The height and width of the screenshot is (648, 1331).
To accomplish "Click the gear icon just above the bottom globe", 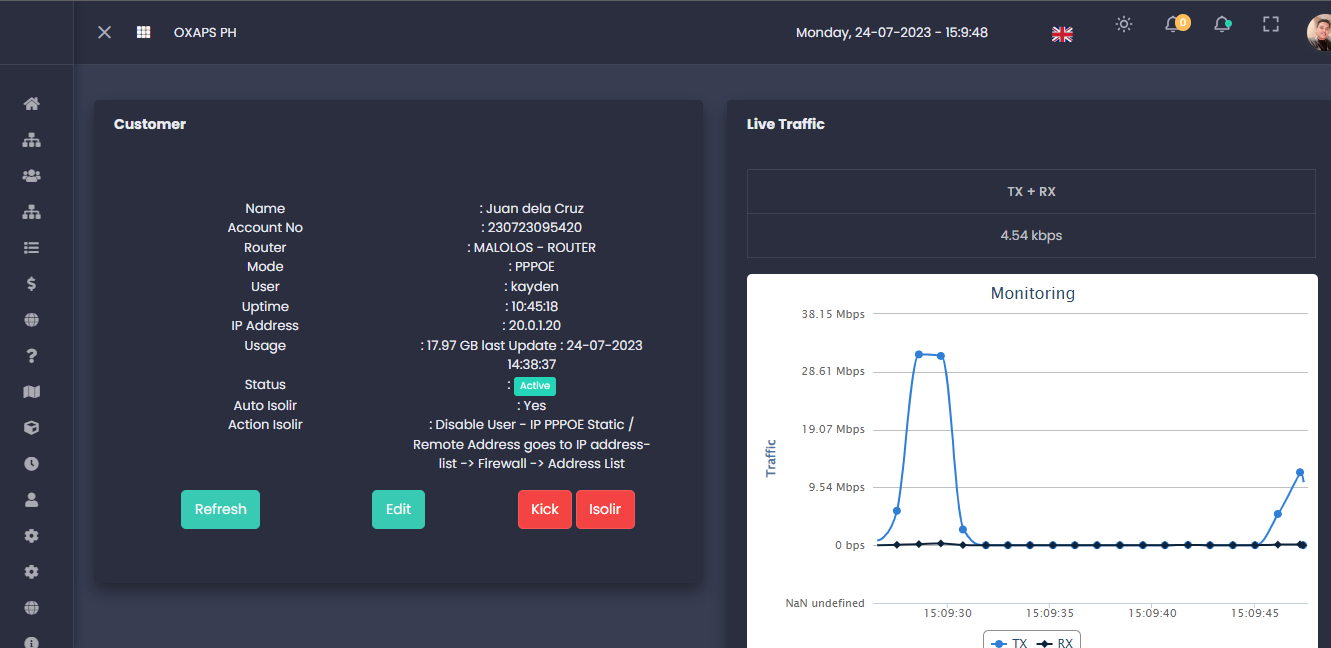I will pyautogui.click(x=31, y=572).
